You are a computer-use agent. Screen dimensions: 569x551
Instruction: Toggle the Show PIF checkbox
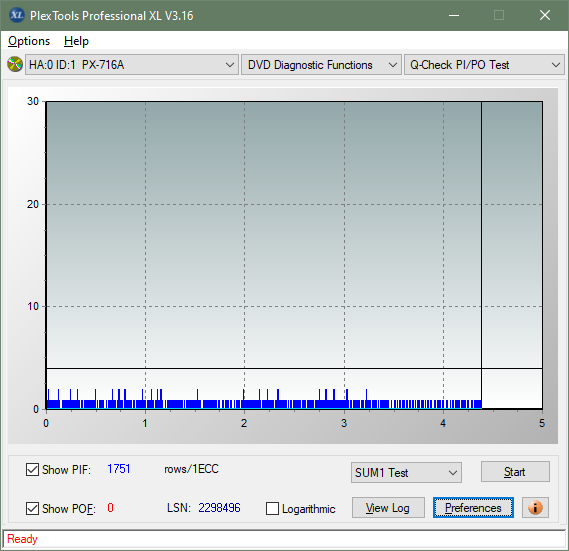click(x=32, y=469)
